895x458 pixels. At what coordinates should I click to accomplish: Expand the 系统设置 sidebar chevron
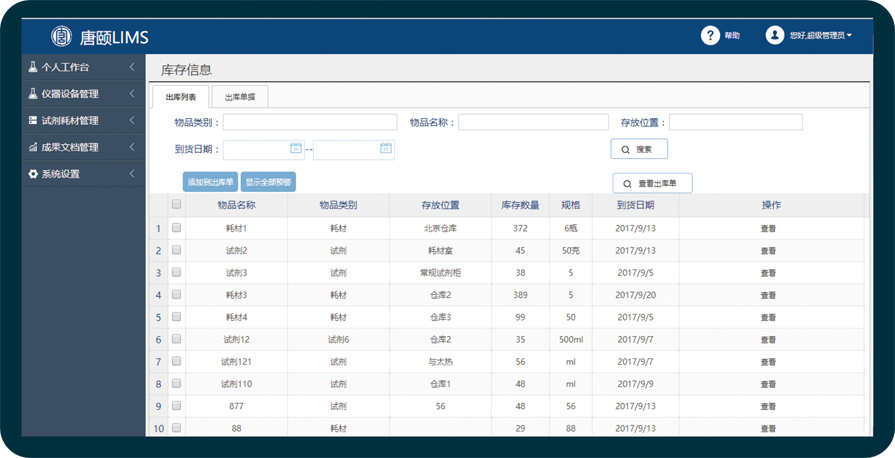coord(132,174)
